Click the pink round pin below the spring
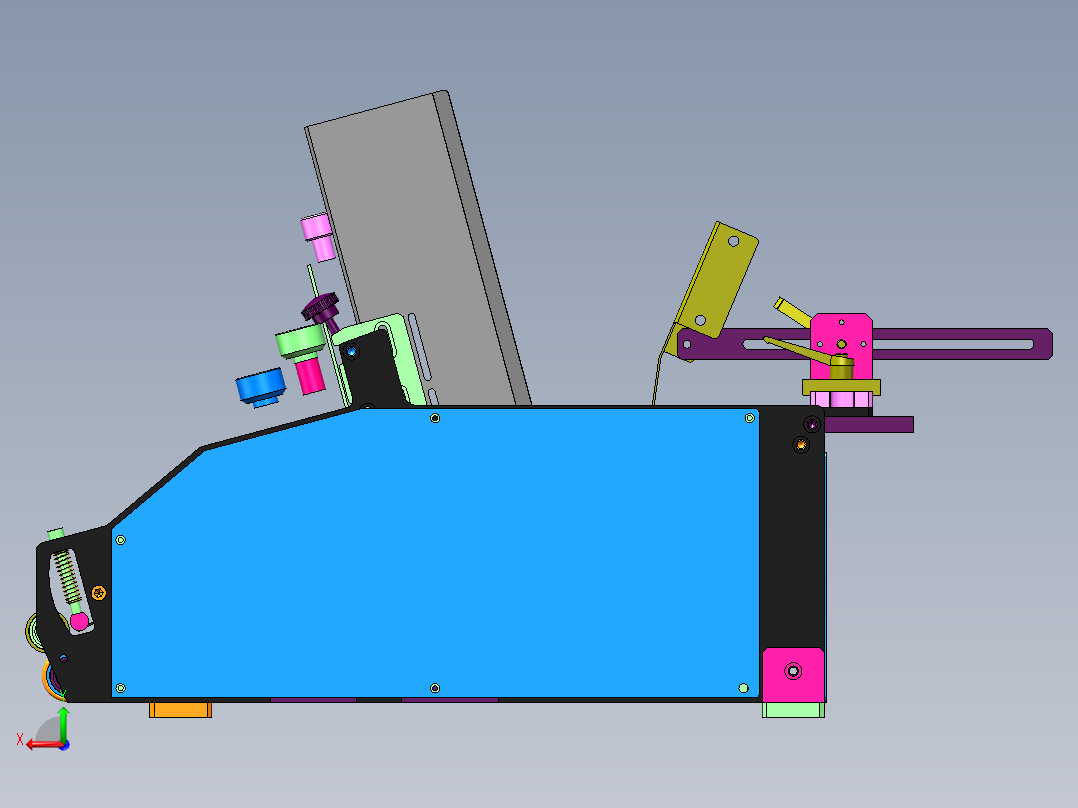The width and height of the screenshot is (1078, 808). [79, 621]
